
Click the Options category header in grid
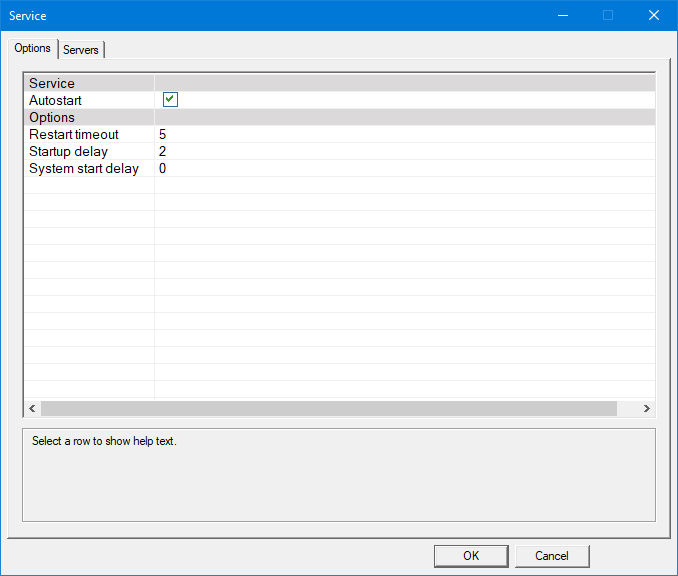pos(52,118)
